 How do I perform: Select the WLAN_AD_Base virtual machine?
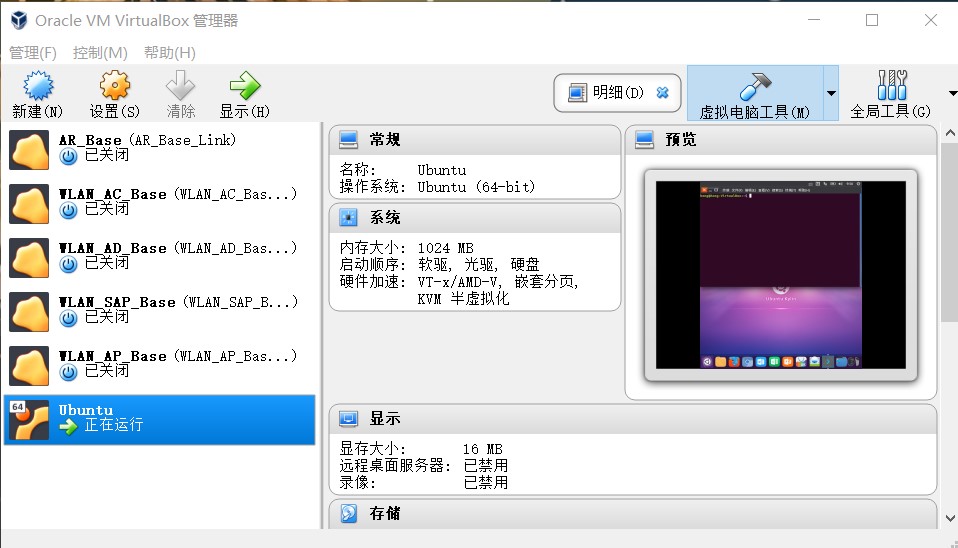click(159, 257)
